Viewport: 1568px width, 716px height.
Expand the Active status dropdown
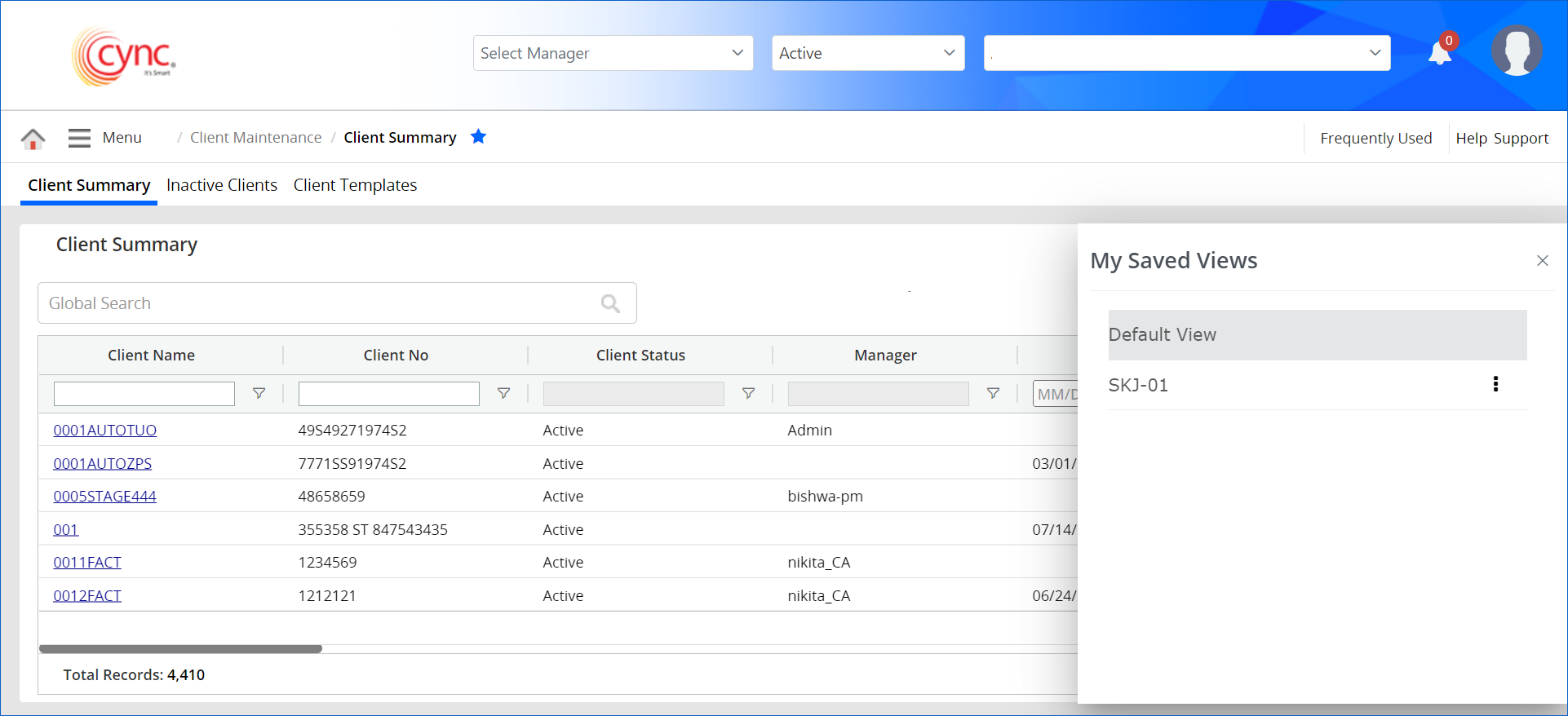pyautogui.click(x=867, y=53)
